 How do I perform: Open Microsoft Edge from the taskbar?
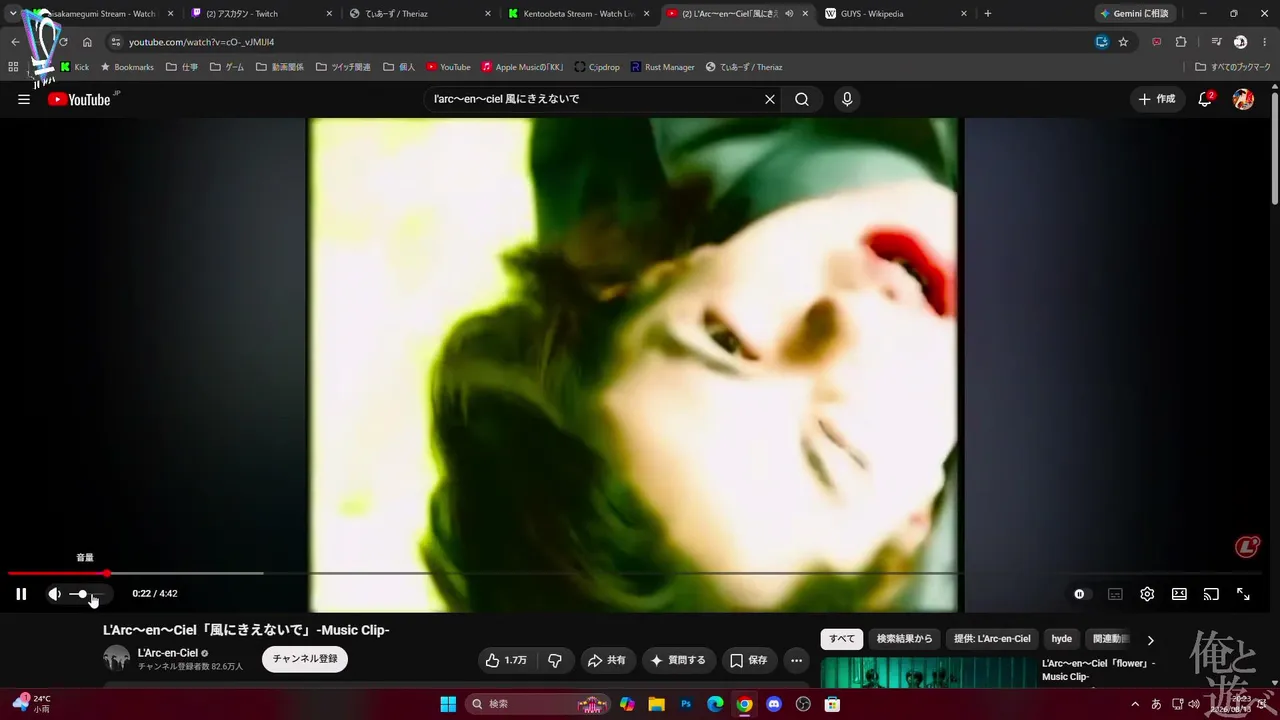click(715, 704)
